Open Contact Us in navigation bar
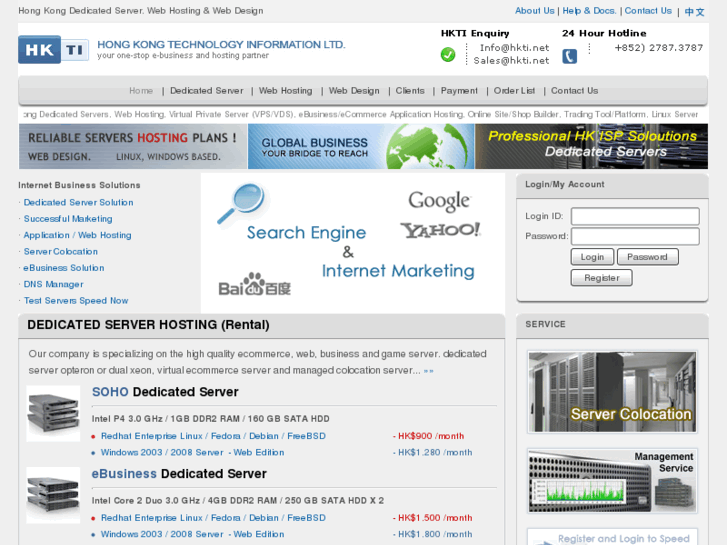The image size is (727, 545). coord(574,91)
